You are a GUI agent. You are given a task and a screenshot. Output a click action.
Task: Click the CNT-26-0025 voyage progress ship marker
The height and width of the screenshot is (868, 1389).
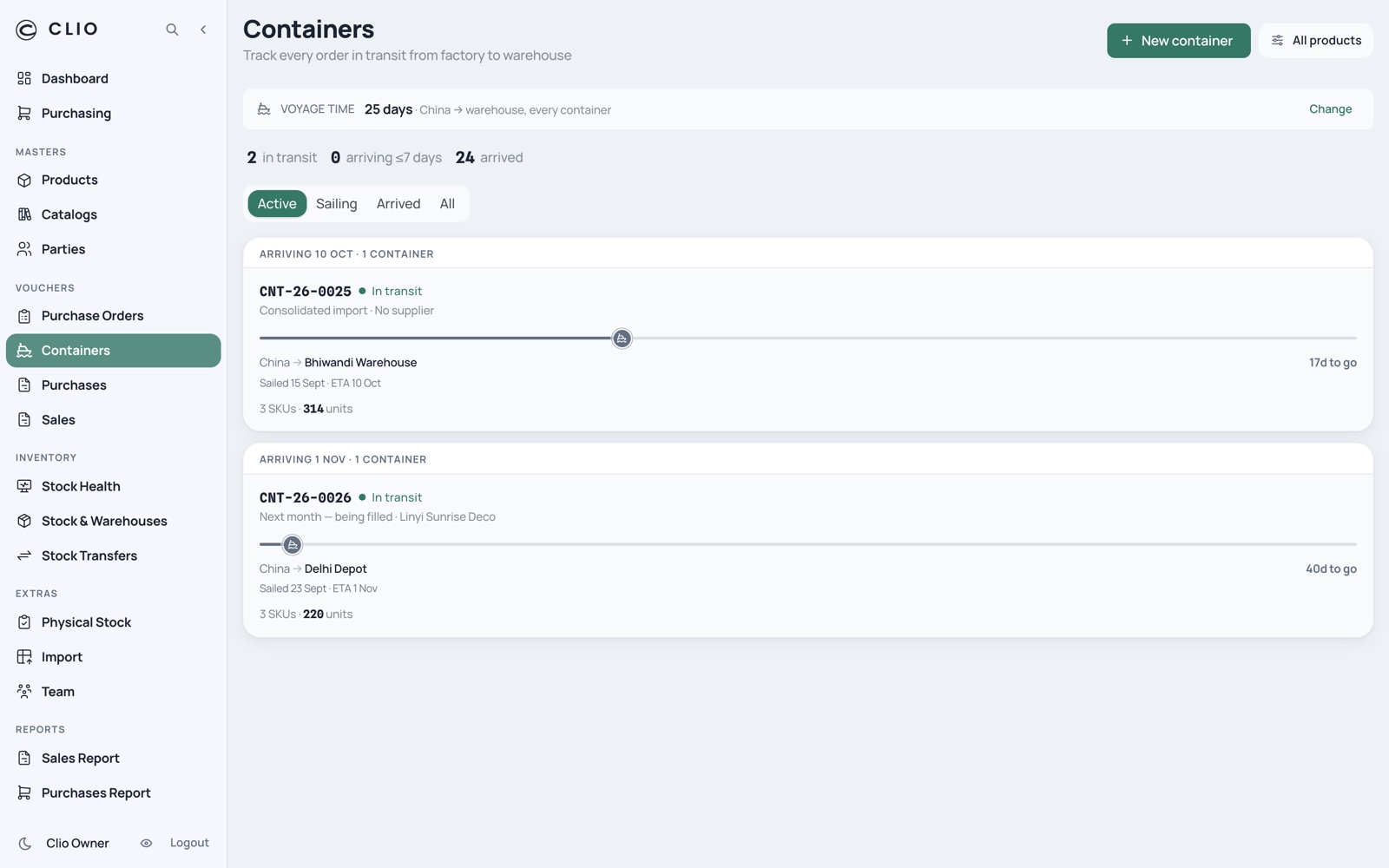[622, 339]
